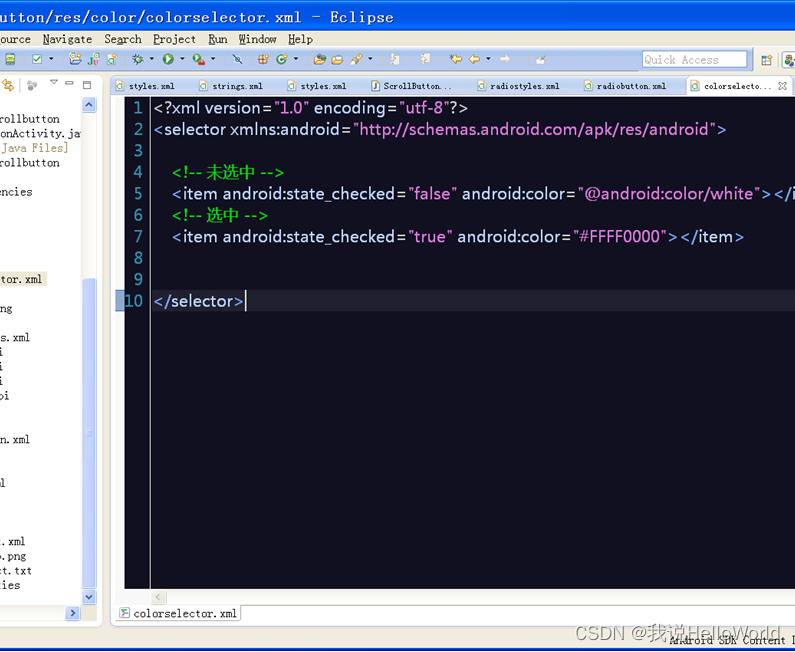Click the Previous Annotation icon
795x652 pixels.
(x=425, y=59)
